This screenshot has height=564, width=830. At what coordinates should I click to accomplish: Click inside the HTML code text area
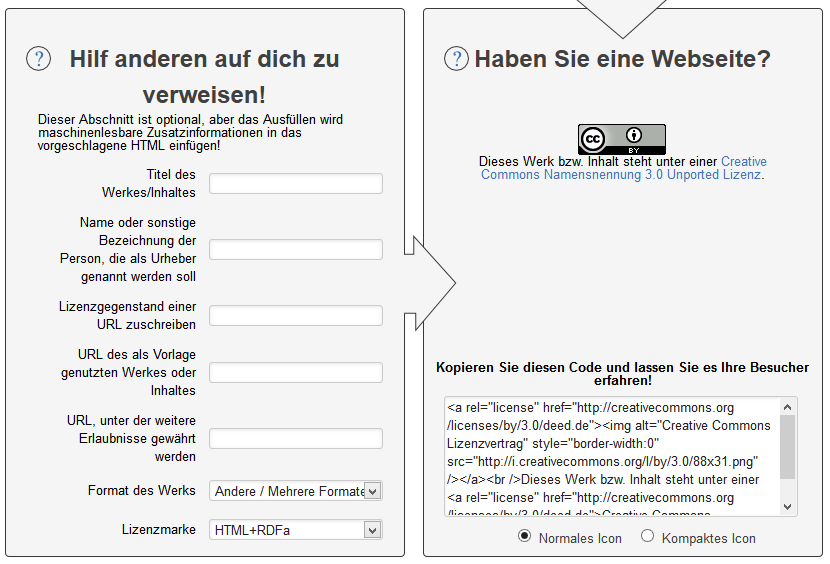610,457
